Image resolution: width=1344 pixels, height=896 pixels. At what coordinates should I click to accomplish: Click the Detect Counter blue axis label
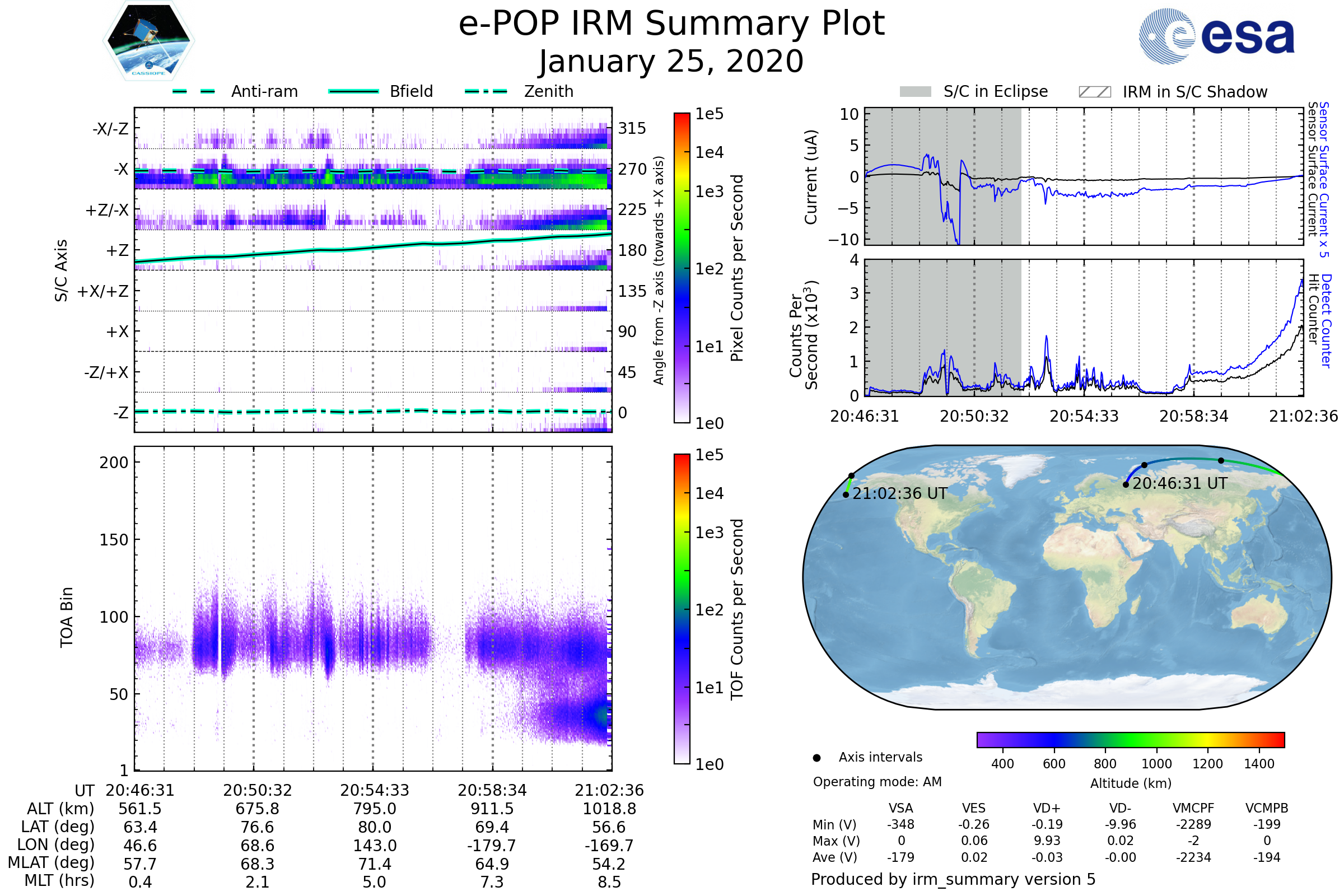pyautogui.click(x=1327, y=320)
